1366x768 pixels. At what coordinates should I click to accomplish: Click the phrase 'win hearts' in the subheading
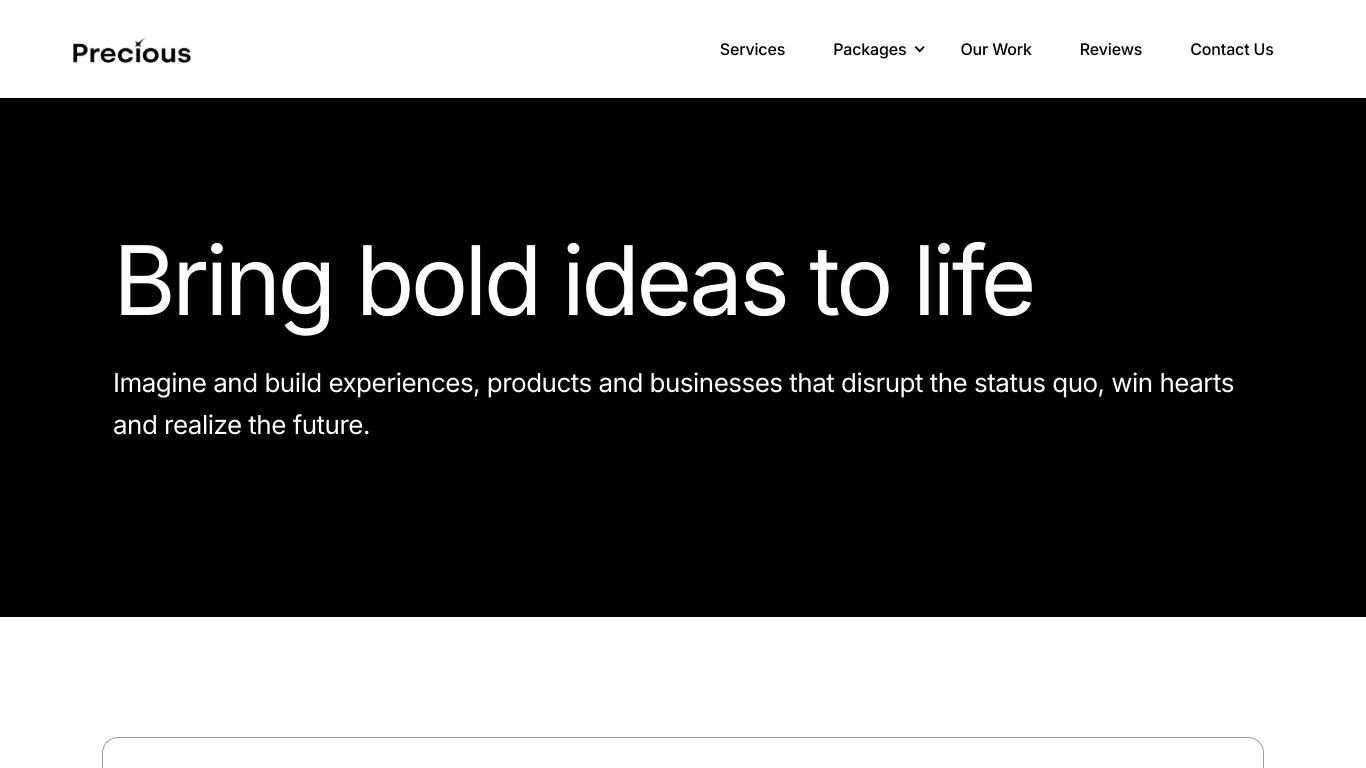1173,383
